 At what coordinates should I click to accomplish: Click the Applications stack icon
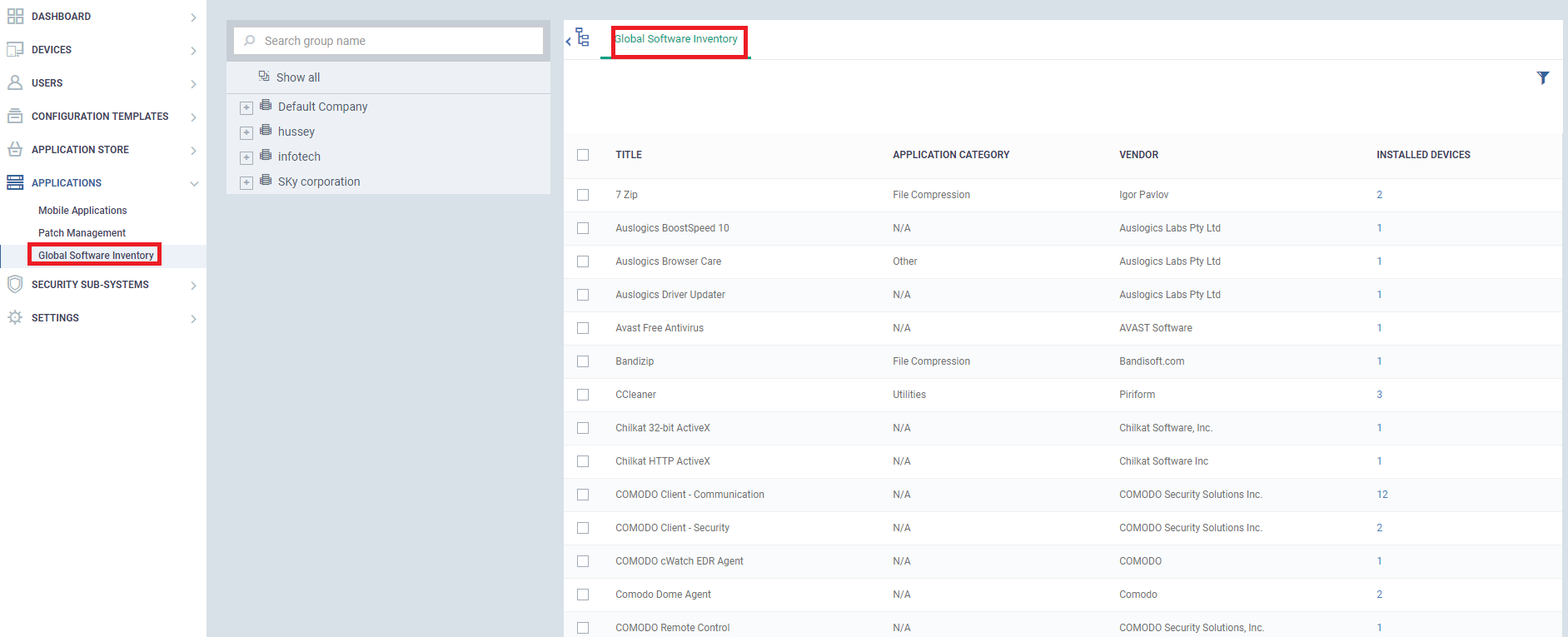[15, 183]
